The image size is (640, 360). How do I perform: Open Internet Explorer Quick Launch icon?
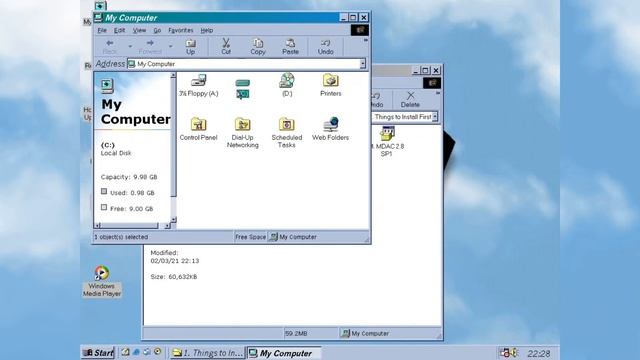pyautogui.click(x=136, y=352)
